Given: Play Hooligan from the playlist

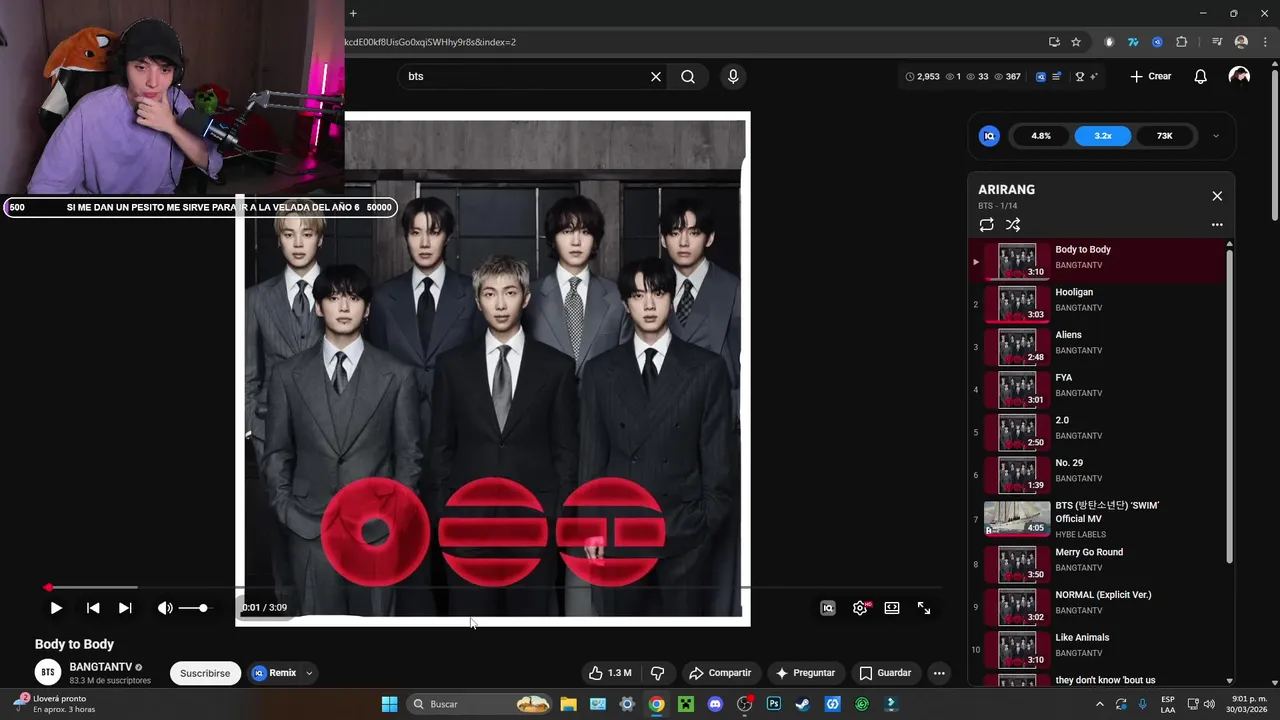Looking at the screenshot, I should click(1097, 304).
